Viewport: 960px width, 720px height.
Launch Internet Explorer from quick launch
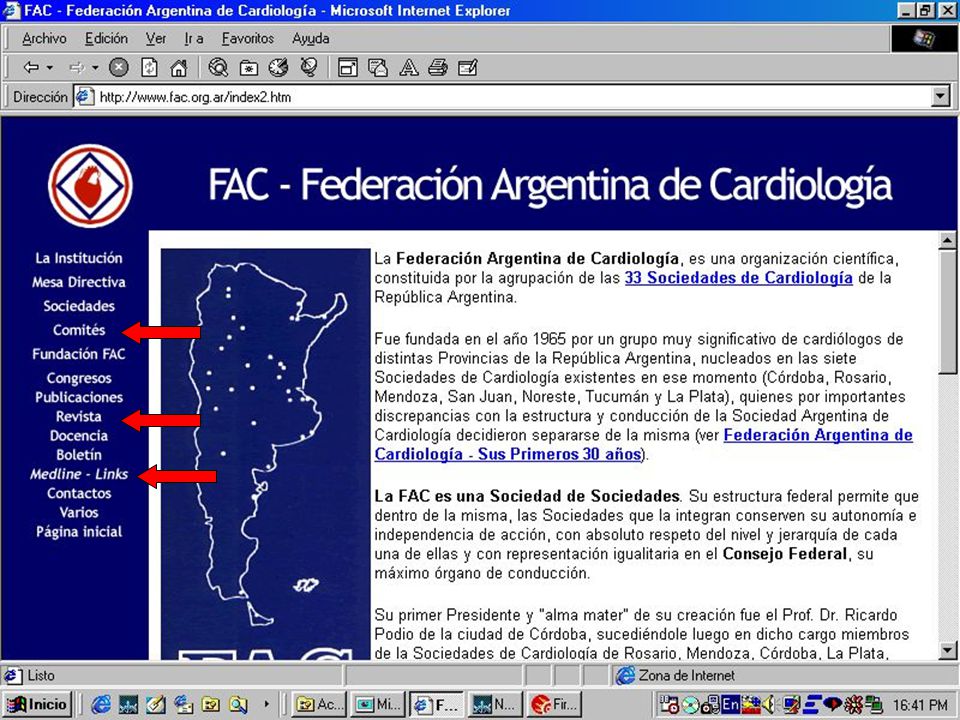(x=100, y=705)
